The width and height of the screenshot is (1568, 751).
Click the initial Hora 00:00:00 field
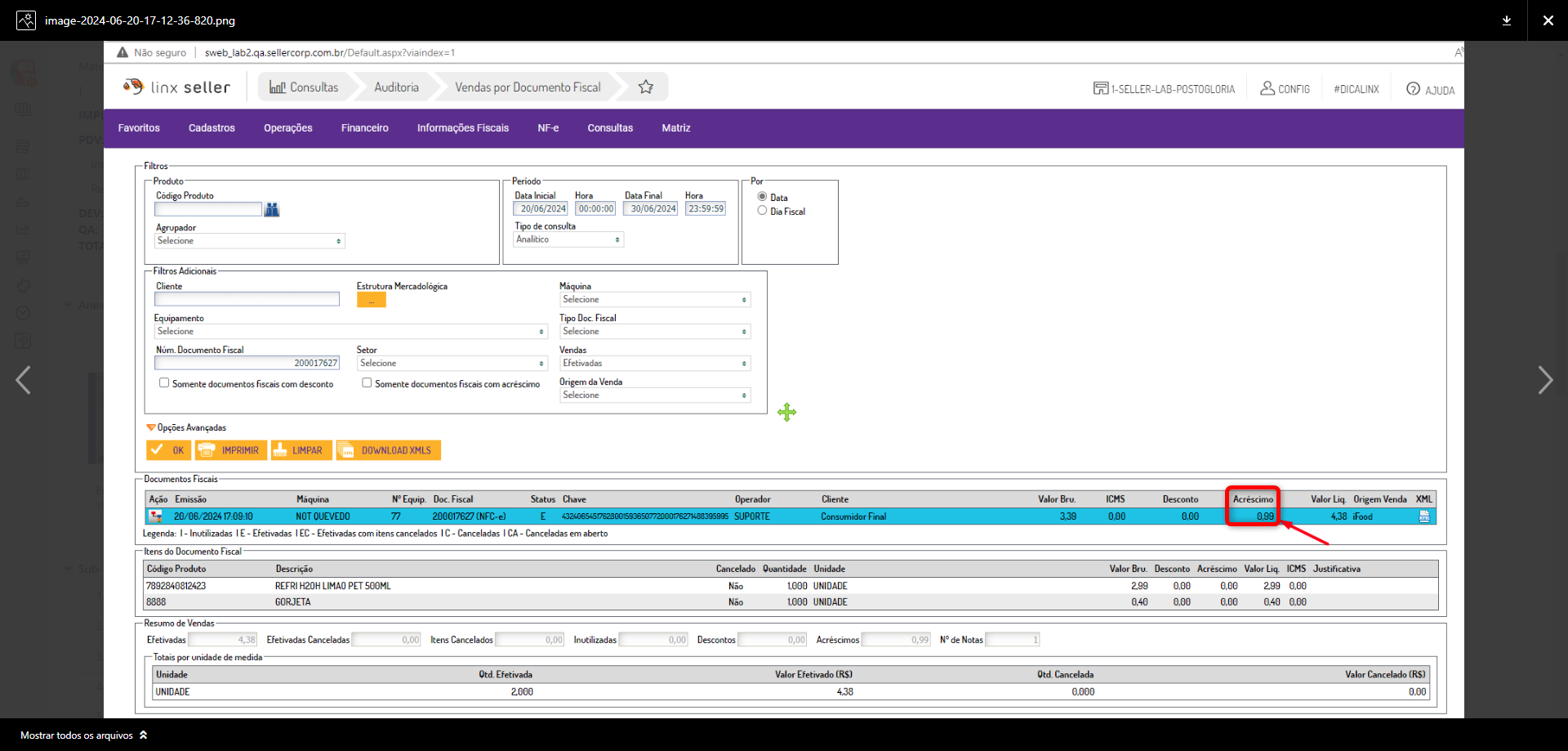point(595,209)
